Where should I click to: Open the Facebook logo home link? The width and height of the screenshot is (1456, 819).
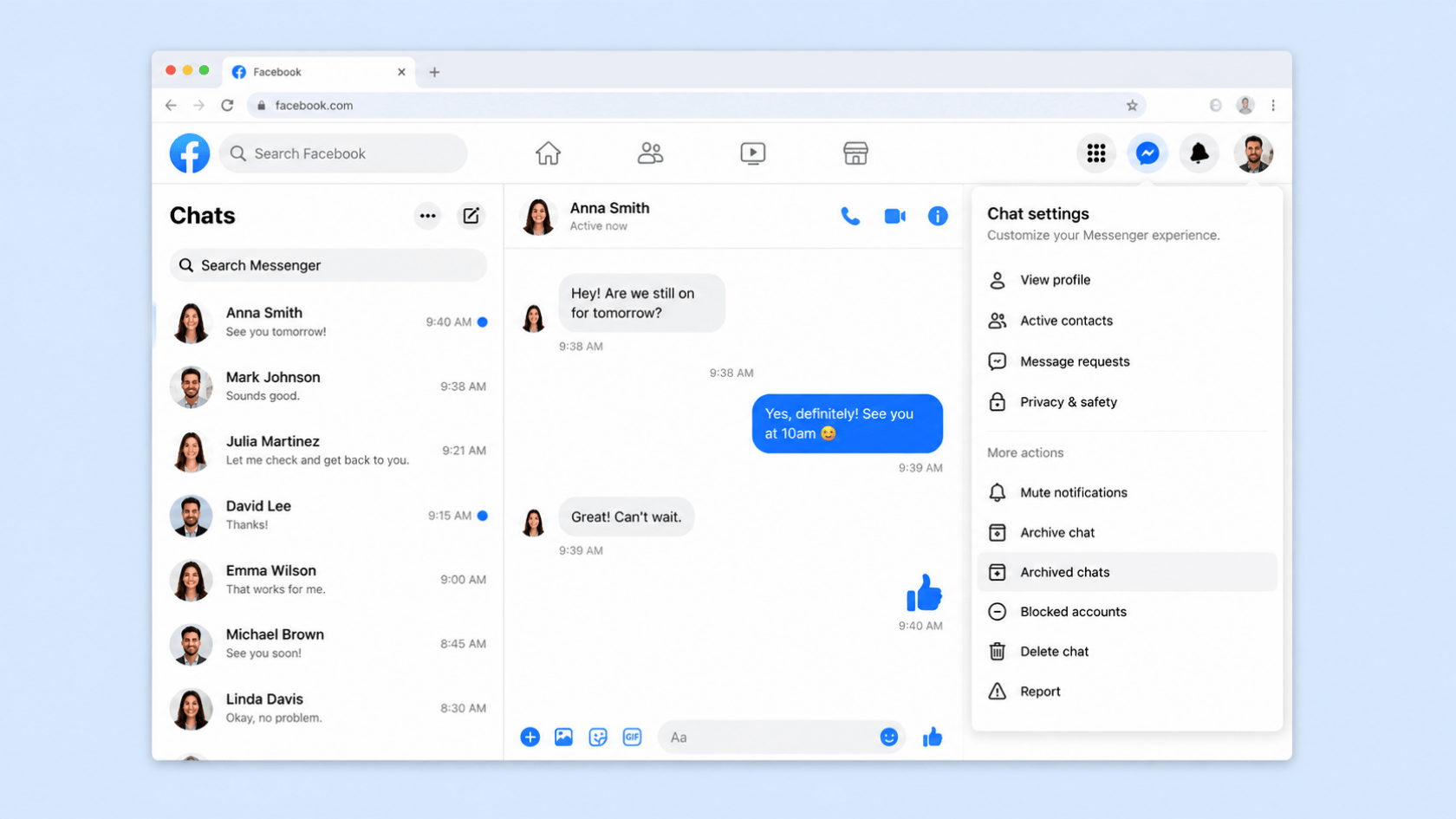tap(190, 153)
